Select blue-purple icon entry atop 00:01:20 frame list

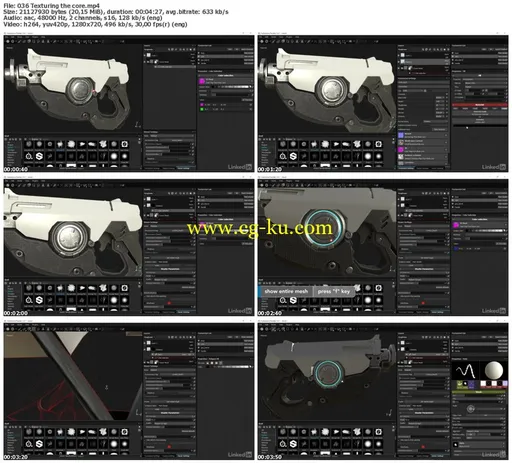click(401, 135)
